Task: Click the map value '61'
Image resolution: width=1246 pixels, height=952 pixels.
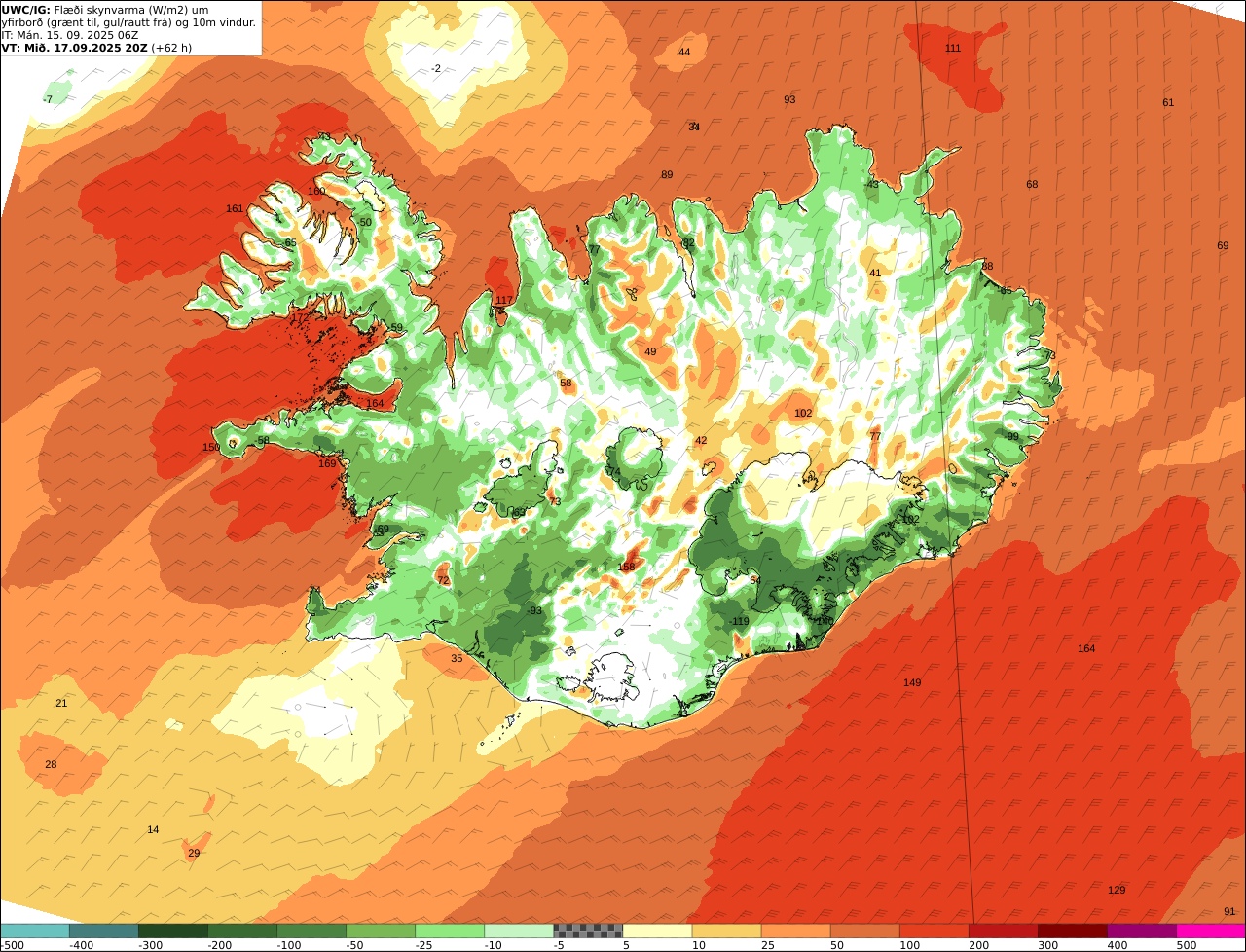Action: click(x=1168, y=103)
